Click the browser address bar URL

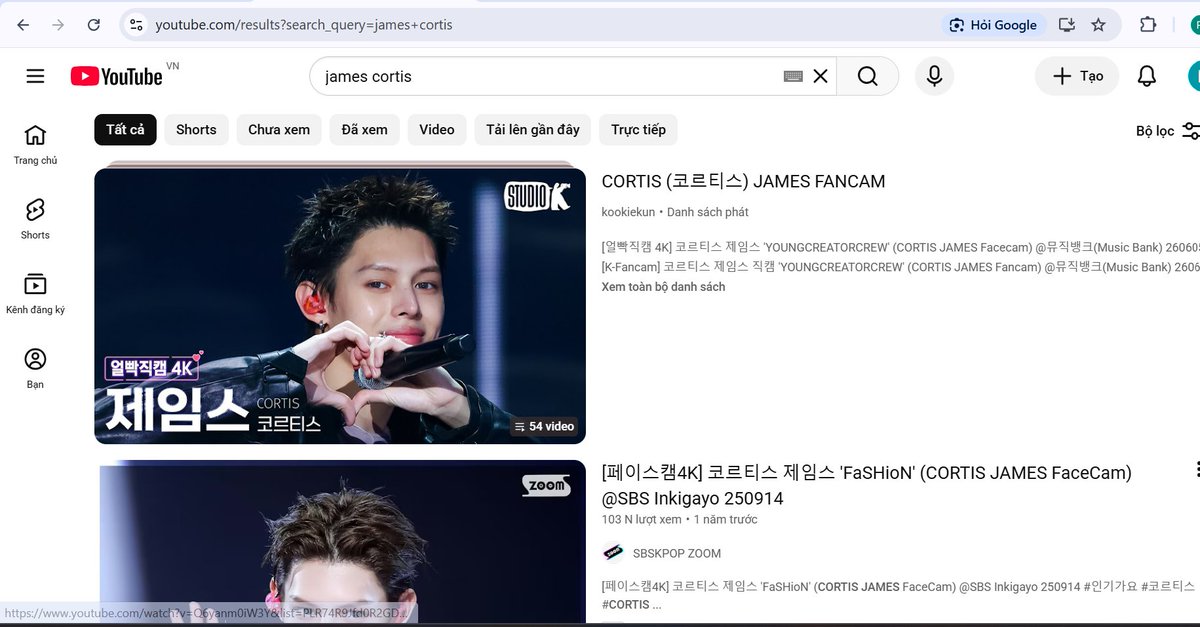(x=304, y=25)
